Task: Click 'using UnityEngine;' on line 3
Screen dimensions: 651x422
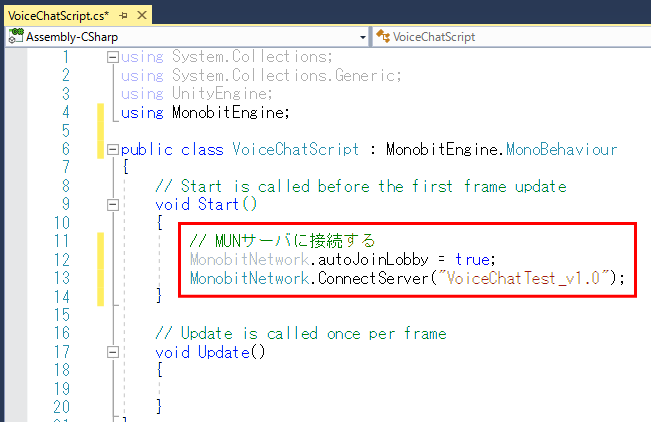Action: pyautogui.click(x=197, y=94)
